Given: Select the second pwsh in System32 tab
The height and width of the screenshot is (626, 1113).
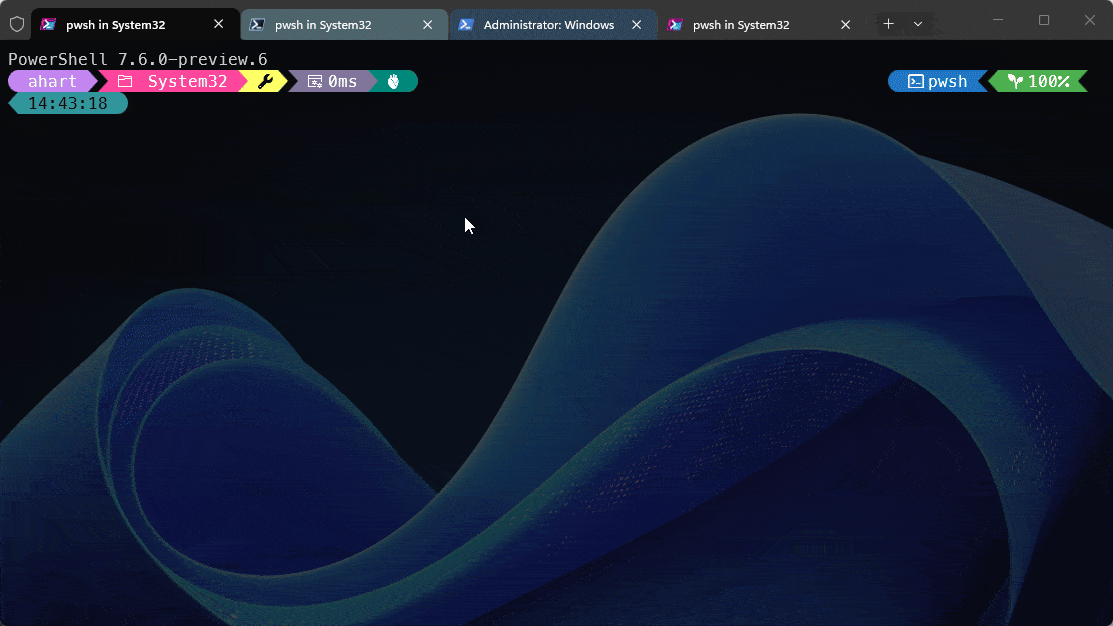Looking at the screenshot, I should coord(330,23).
